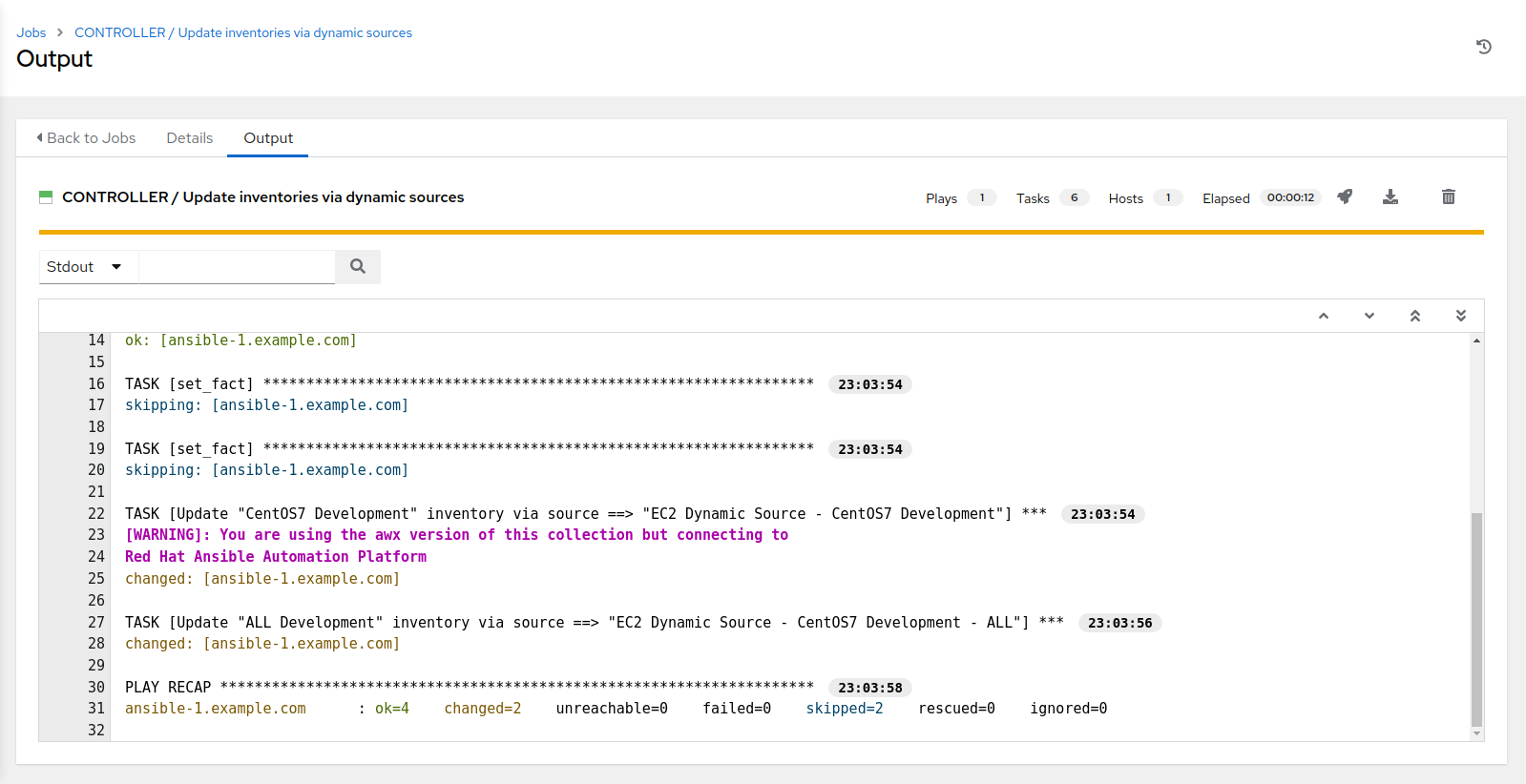
Task: Open the Jobs breadcrumb link
Action: (31, 32)
